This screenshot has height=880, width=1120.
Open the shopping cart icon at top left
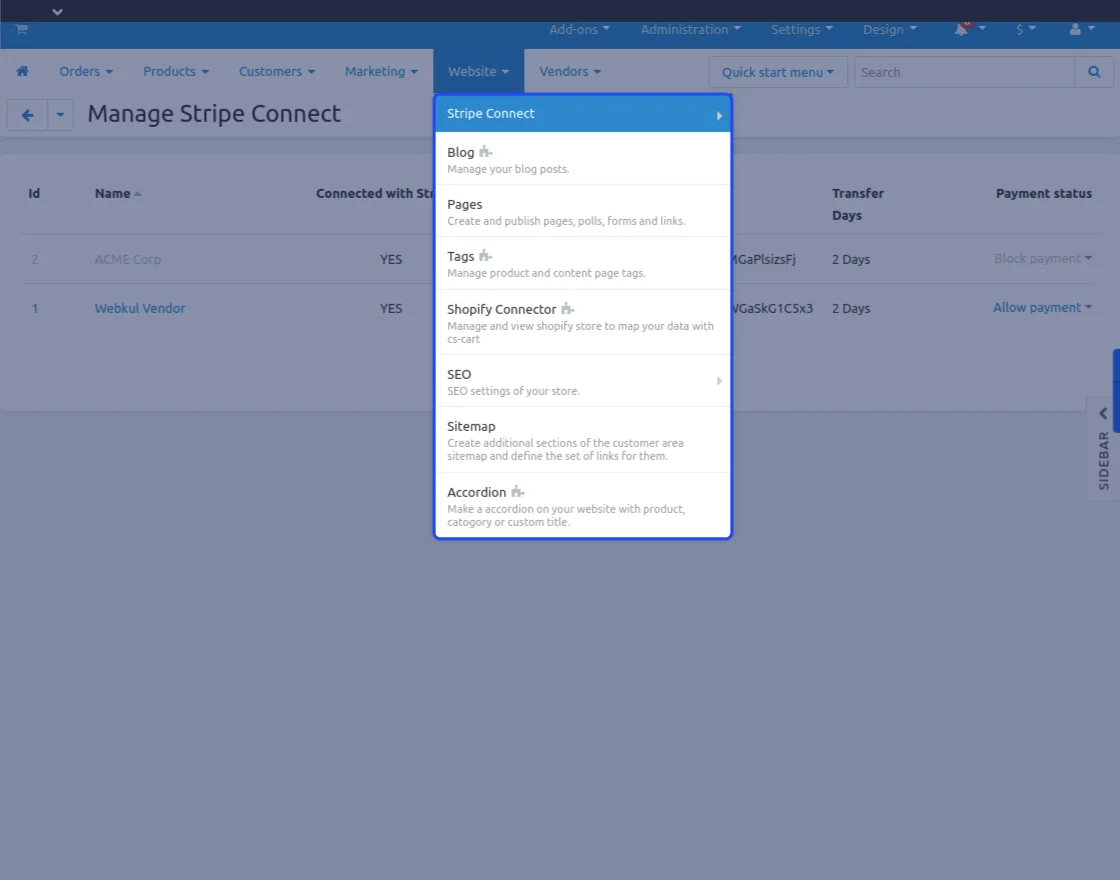pyautogui.click(x=21, y=29)
